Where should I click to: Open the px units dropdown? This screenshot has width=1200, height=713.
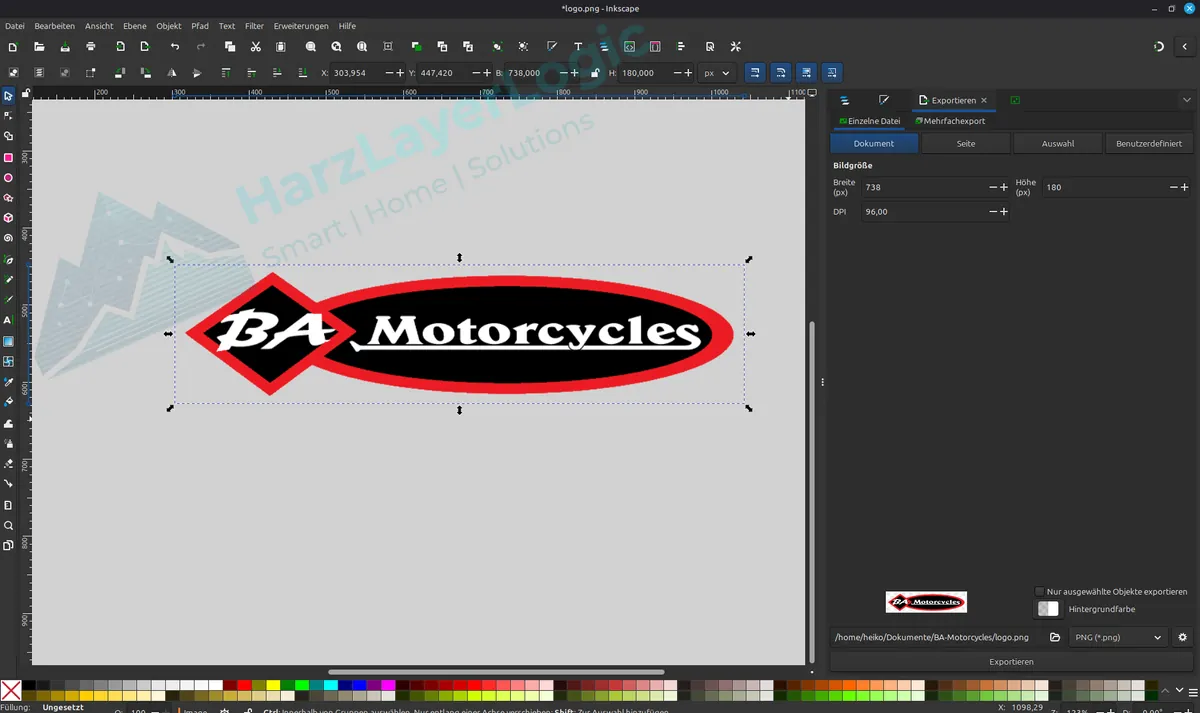716,73
